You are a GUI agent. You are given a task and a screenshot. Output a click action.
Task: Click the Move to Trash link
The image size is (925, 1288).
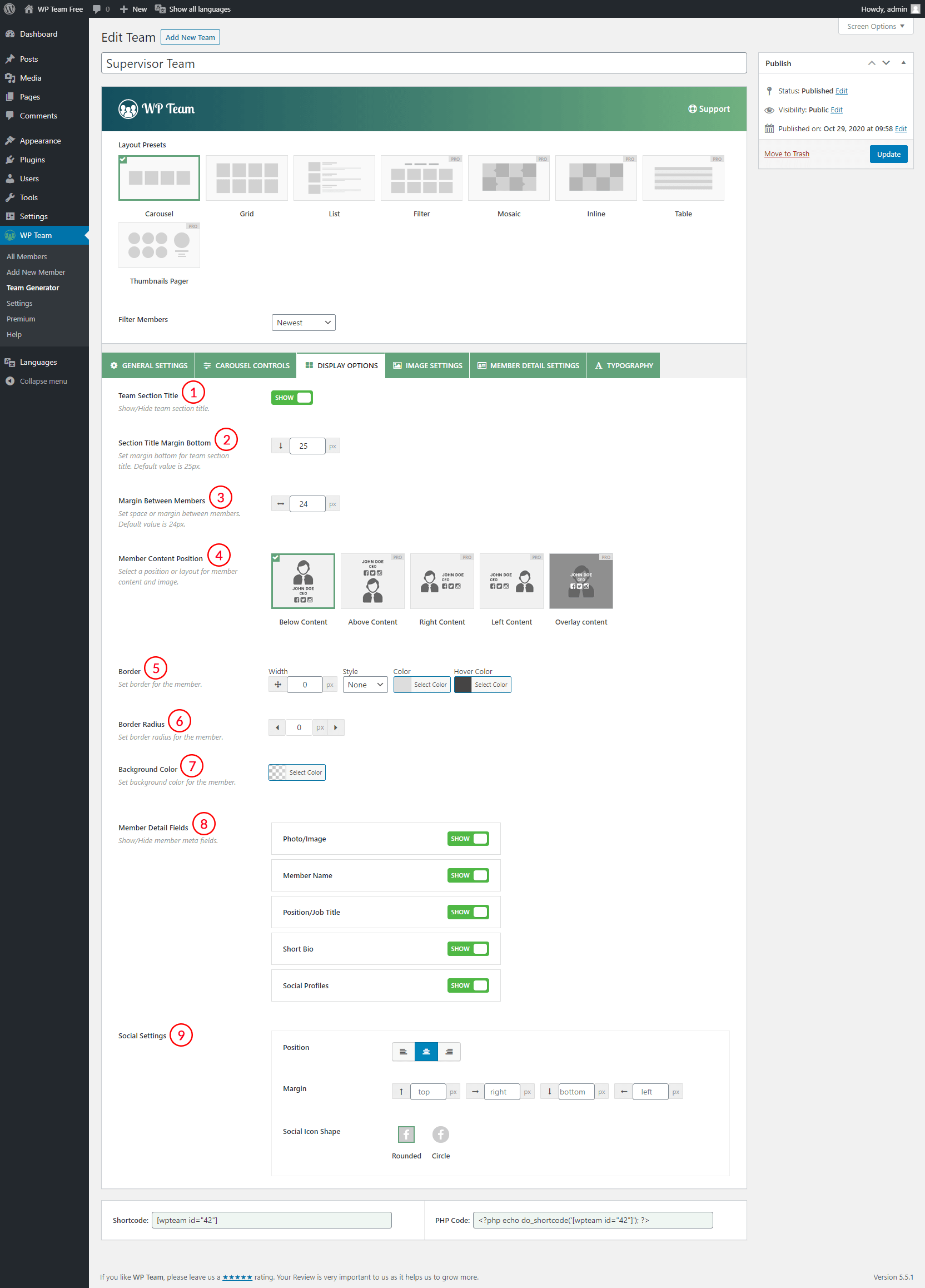[x=787, y=154]
